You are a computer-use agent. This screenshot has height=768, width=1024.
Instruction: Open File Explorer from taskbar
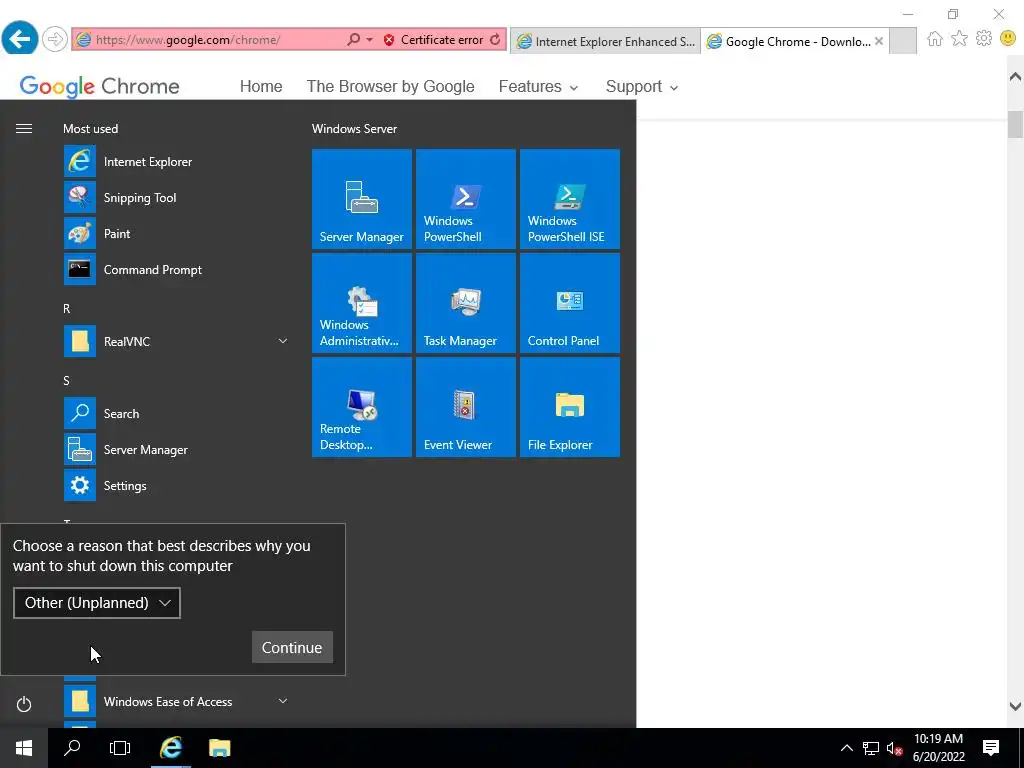pos(219,748)
